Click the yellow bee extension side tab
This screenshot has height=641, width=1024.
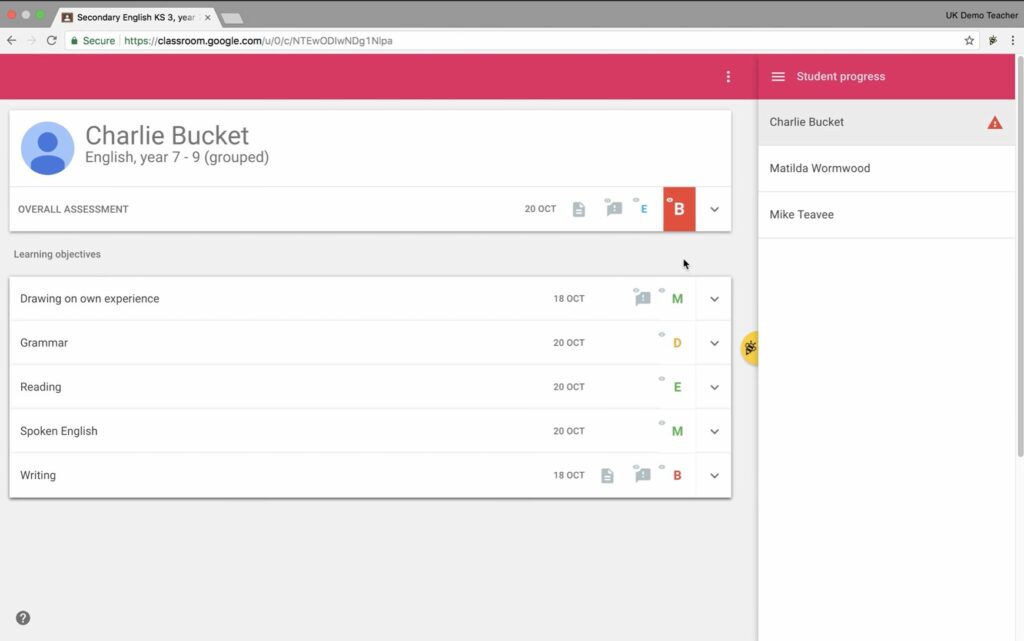click(x=750, y=349)
